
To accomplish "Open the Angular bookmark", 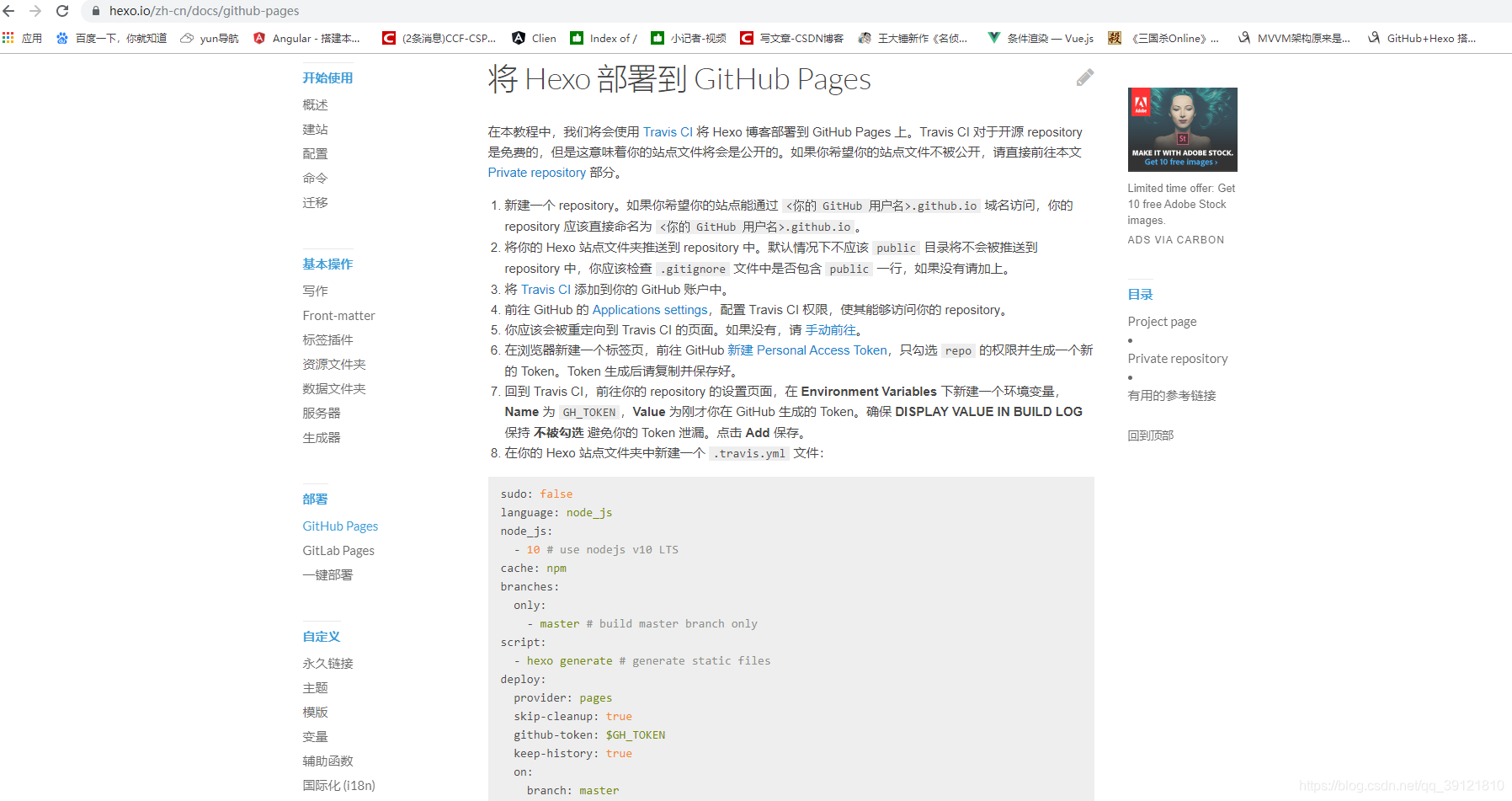I will tap(306, 38).
